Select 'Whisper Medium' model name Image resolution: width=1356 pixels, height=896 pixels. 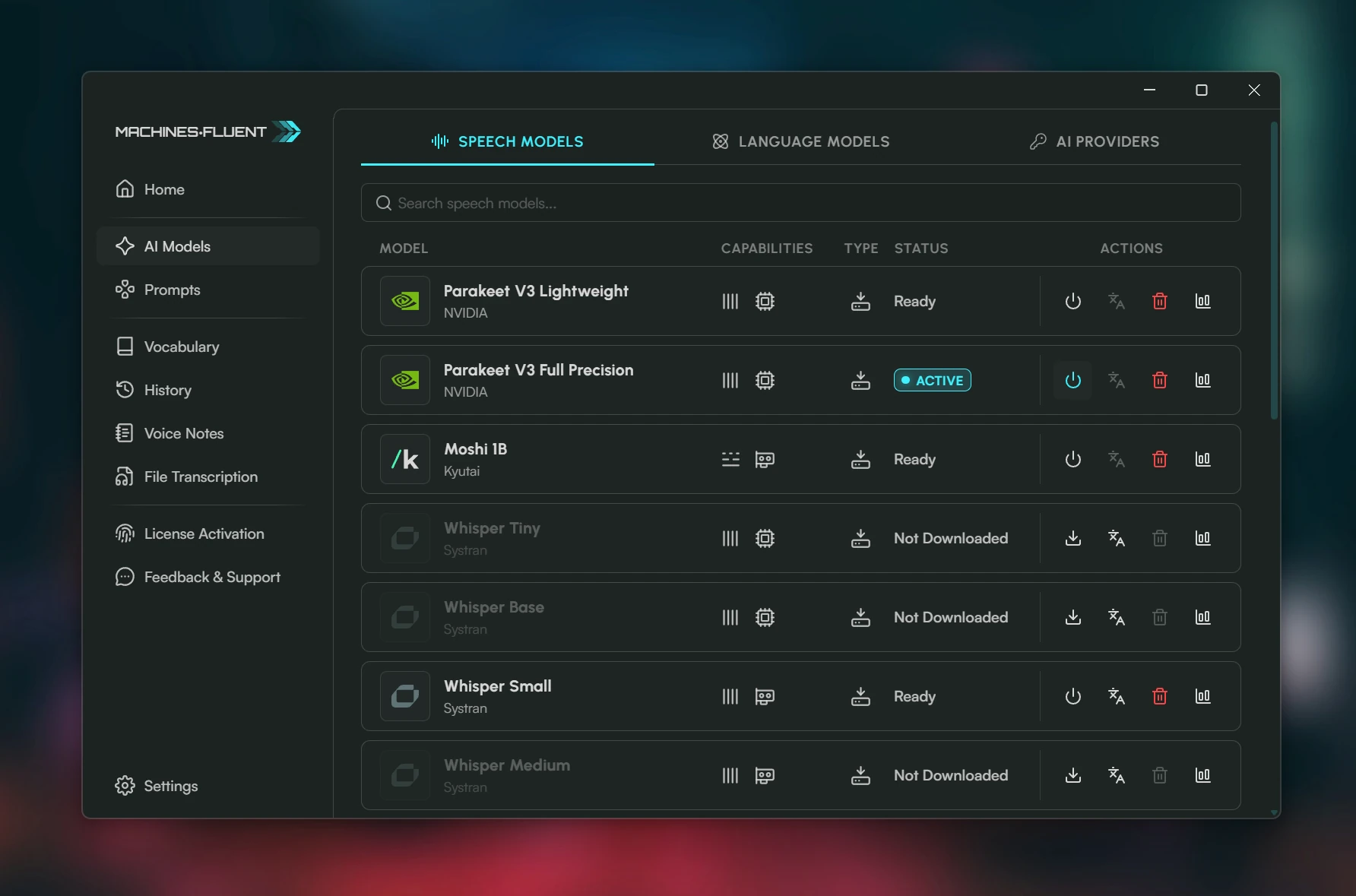(506, 765)
